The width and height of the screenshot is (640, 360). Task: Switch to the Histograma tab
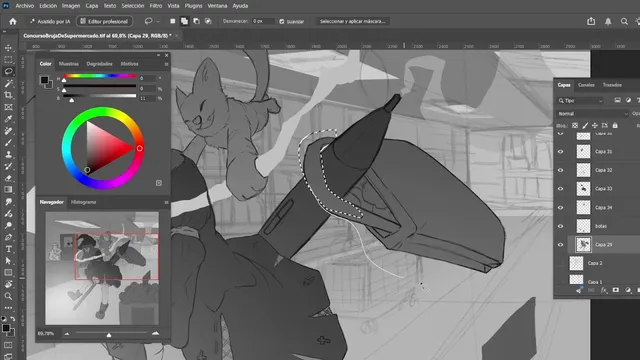click(83, 202)
